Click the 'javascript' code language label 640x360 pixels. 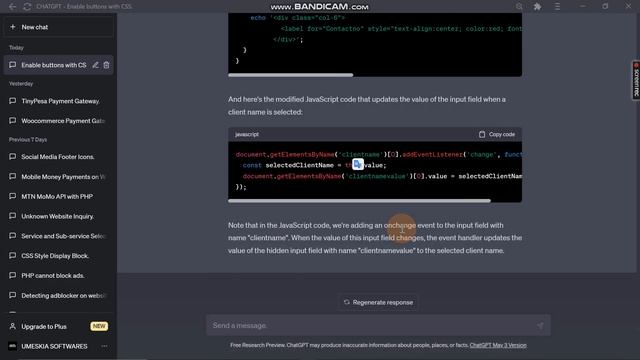[x=247, y=134]
